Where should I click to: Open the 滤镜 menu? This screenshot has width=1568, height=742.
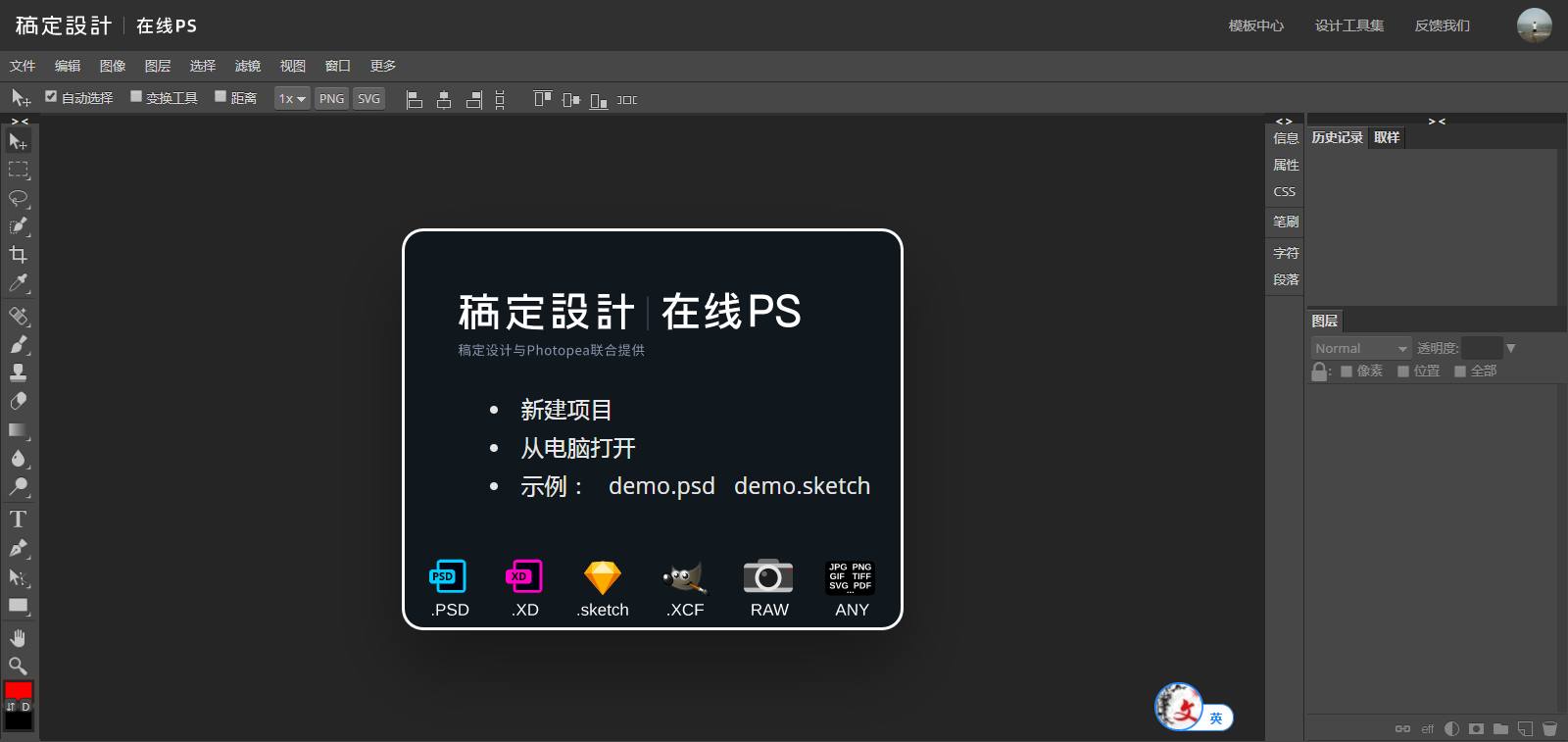point(248,66)
